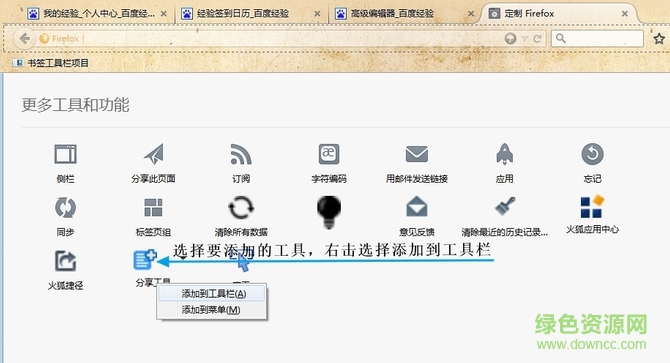Click the 分享此页面 paper plane icon
670x363 pixels.
tap(153, 154)
